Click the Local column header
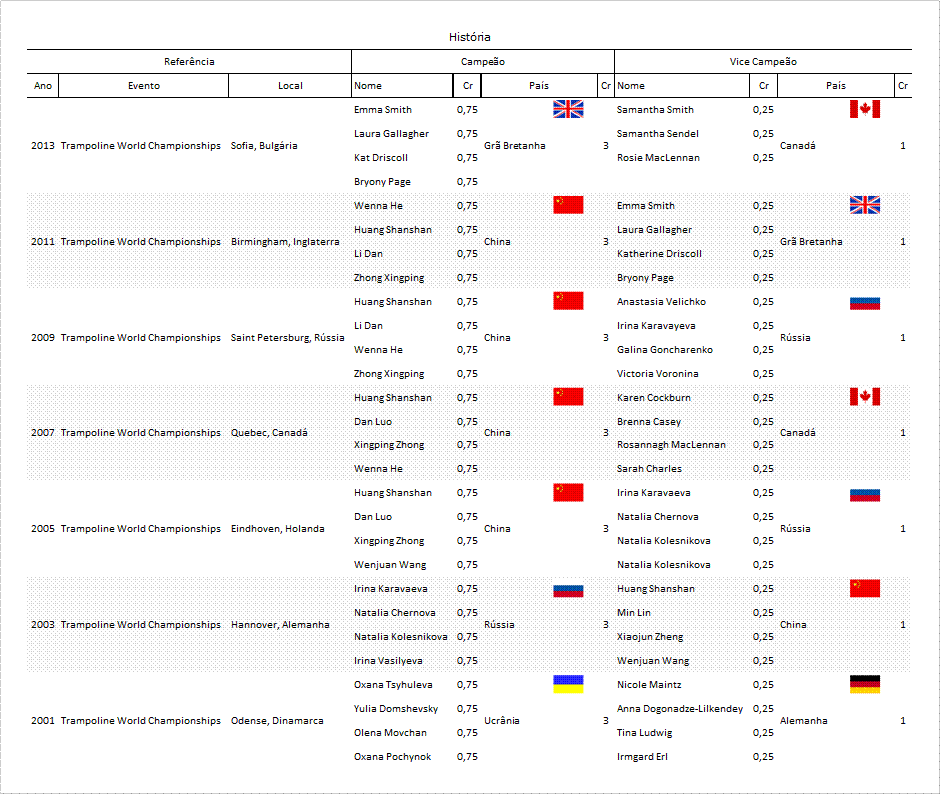 point(290,86)
